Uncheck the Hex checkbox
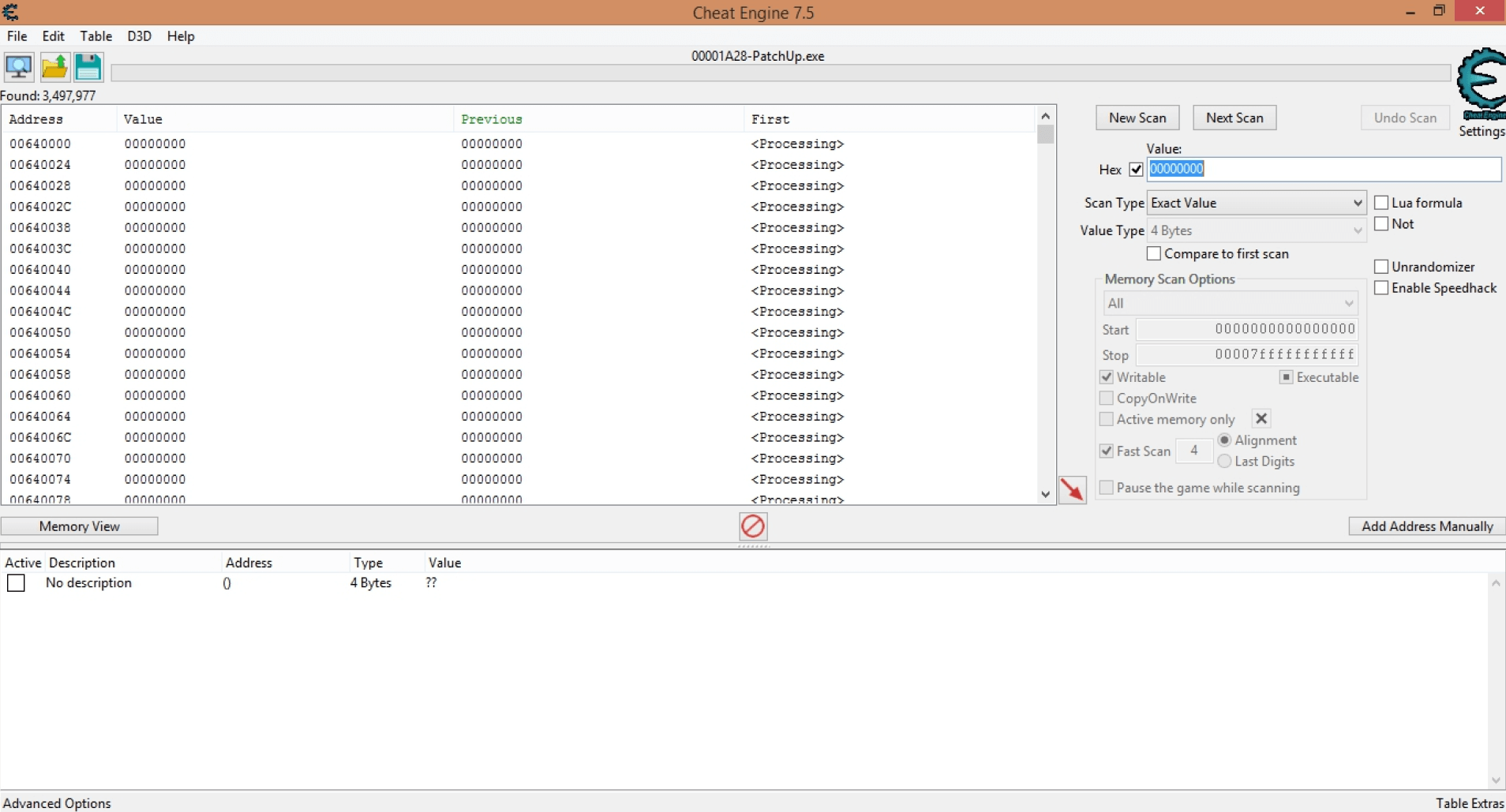Screen dimensions: 1506x812 click(x=1136, y=170)
